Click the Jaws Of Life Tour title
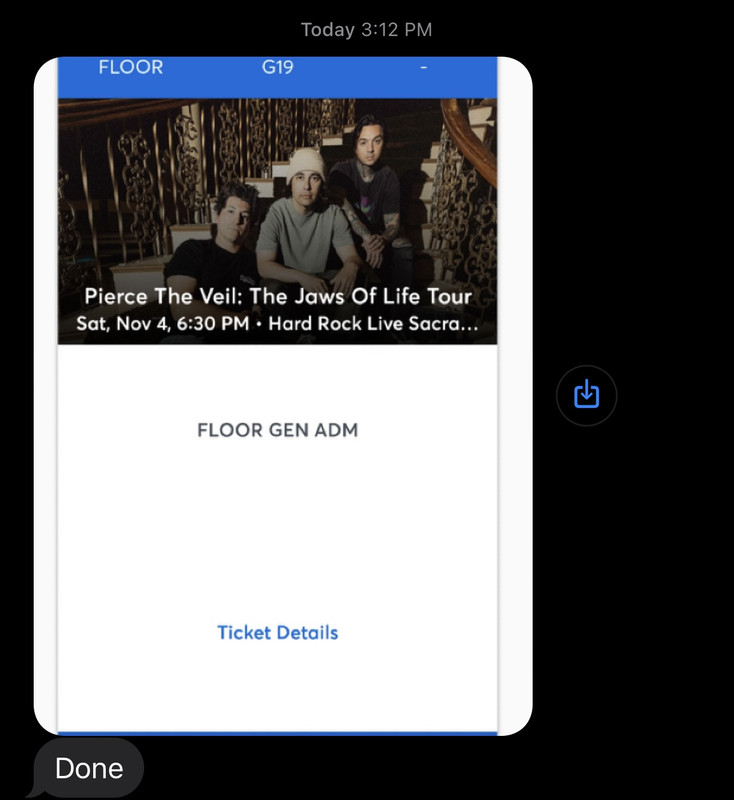The image size is (734, 800). click(x=278, y=296)
